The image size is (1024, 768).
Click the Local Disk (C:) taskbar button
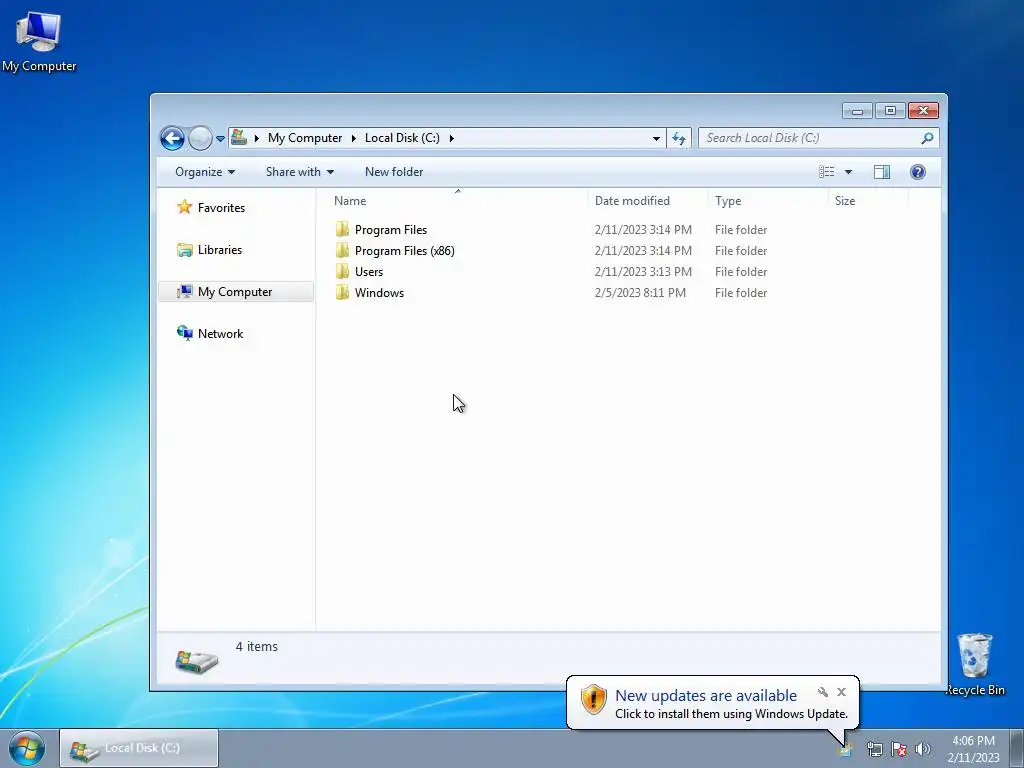click(139, 748)
